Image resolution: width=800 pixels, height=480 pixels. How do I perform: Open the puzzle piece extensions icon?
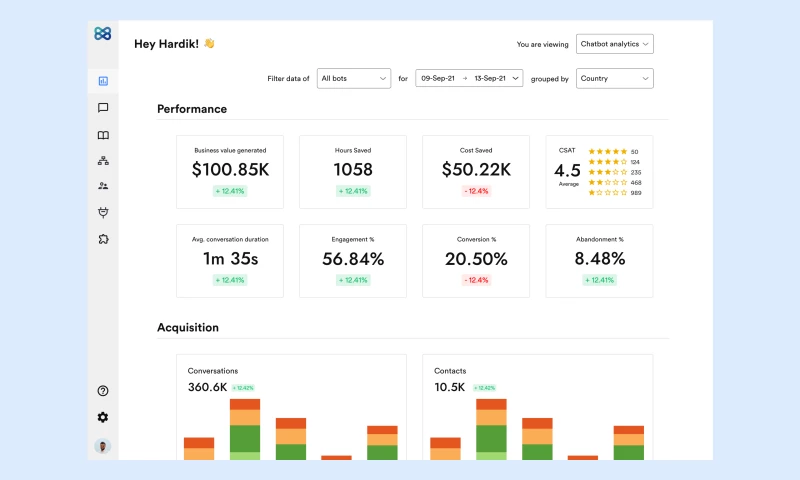tap(102, 239)
